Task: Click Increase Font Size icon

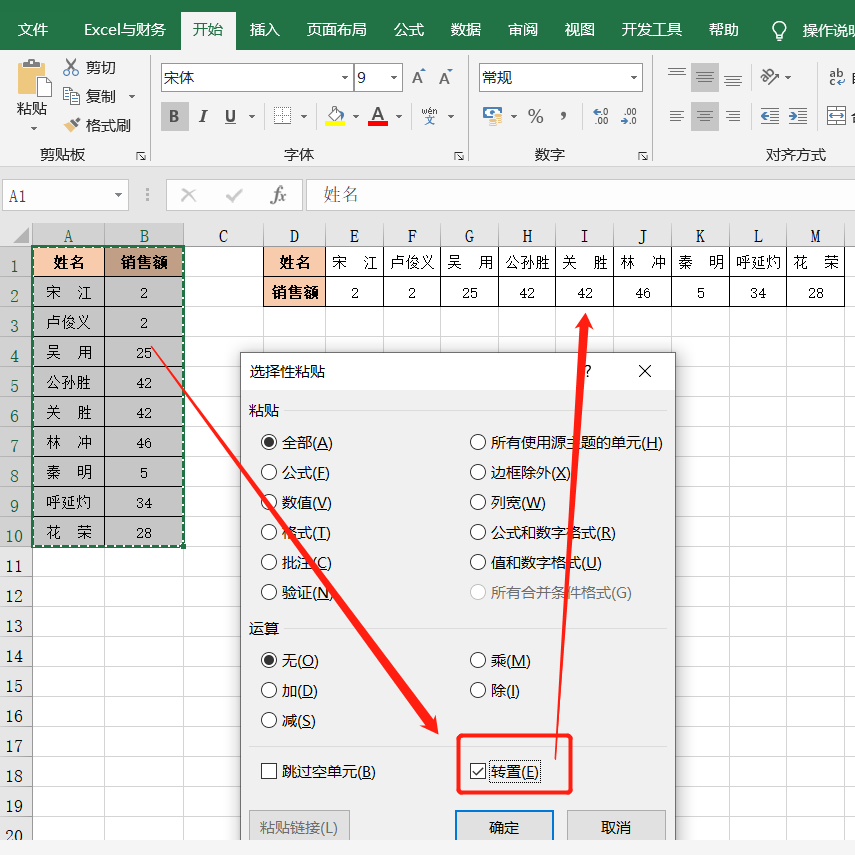Action: pyautogui.click(x=418, y=77)
